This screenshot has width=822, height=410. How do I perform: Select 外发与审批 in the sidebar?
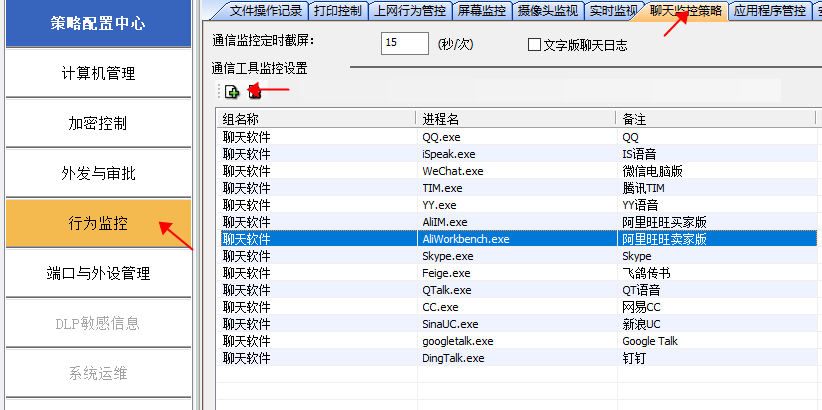[x=98, y=174]
